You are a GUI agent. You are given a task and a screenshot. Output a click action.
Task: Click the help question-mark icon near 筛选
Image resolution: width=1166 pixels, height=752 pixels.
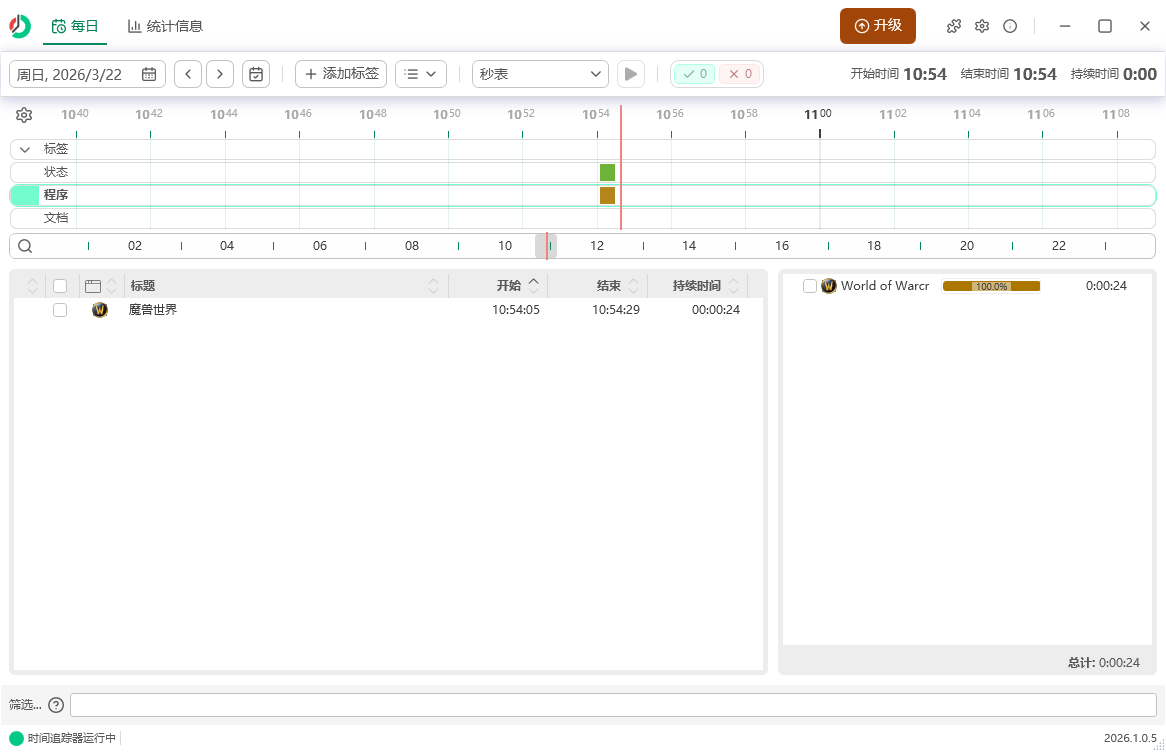point(56,705)
